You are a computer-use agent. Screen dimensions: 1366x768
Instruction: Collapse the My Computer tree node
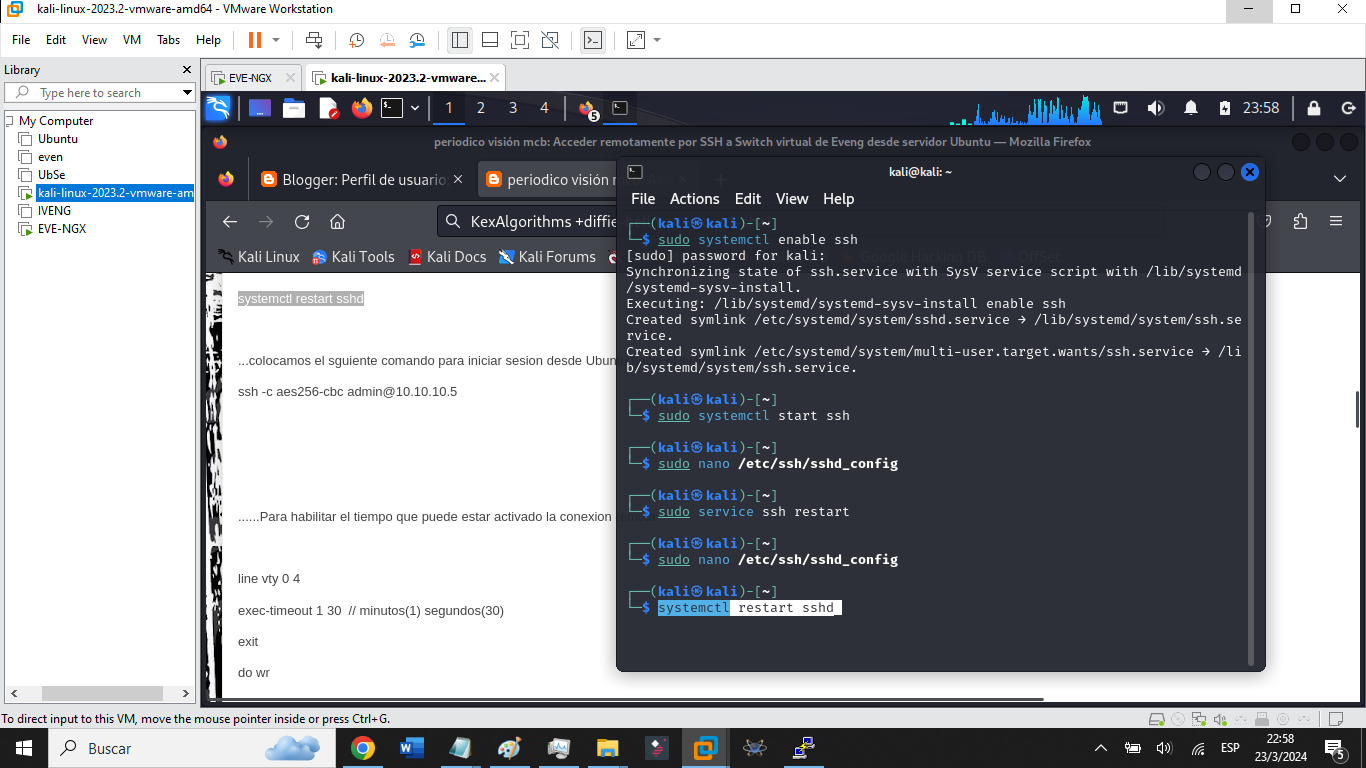[9, 121]
